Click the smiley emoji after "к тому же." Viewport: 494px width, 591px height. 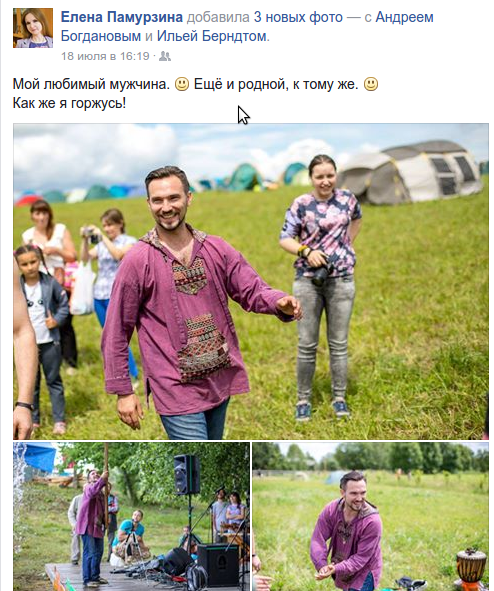tap(371, 84)
